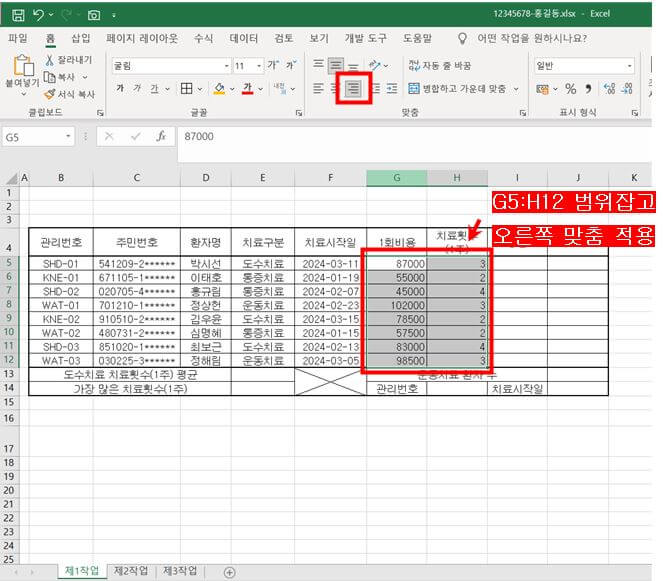Decrease font size
663x581 pixels.
tap(291, 65)
